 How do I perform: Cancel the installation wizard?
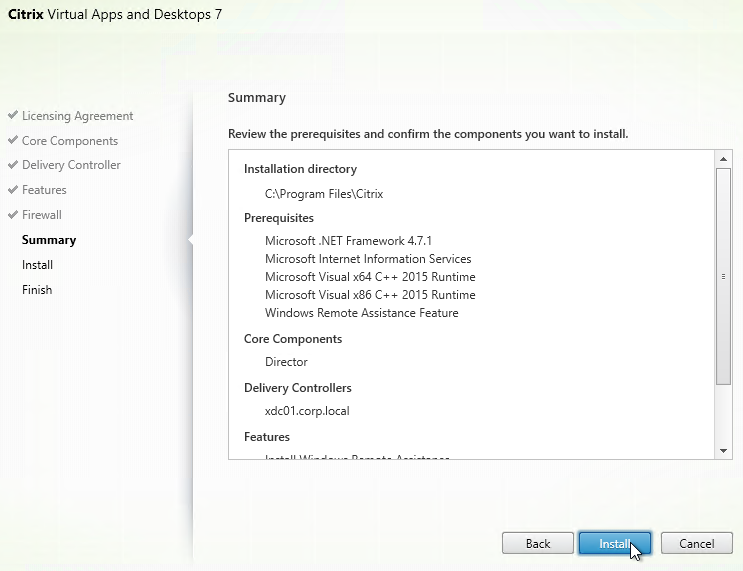click(x=697, y=543)
